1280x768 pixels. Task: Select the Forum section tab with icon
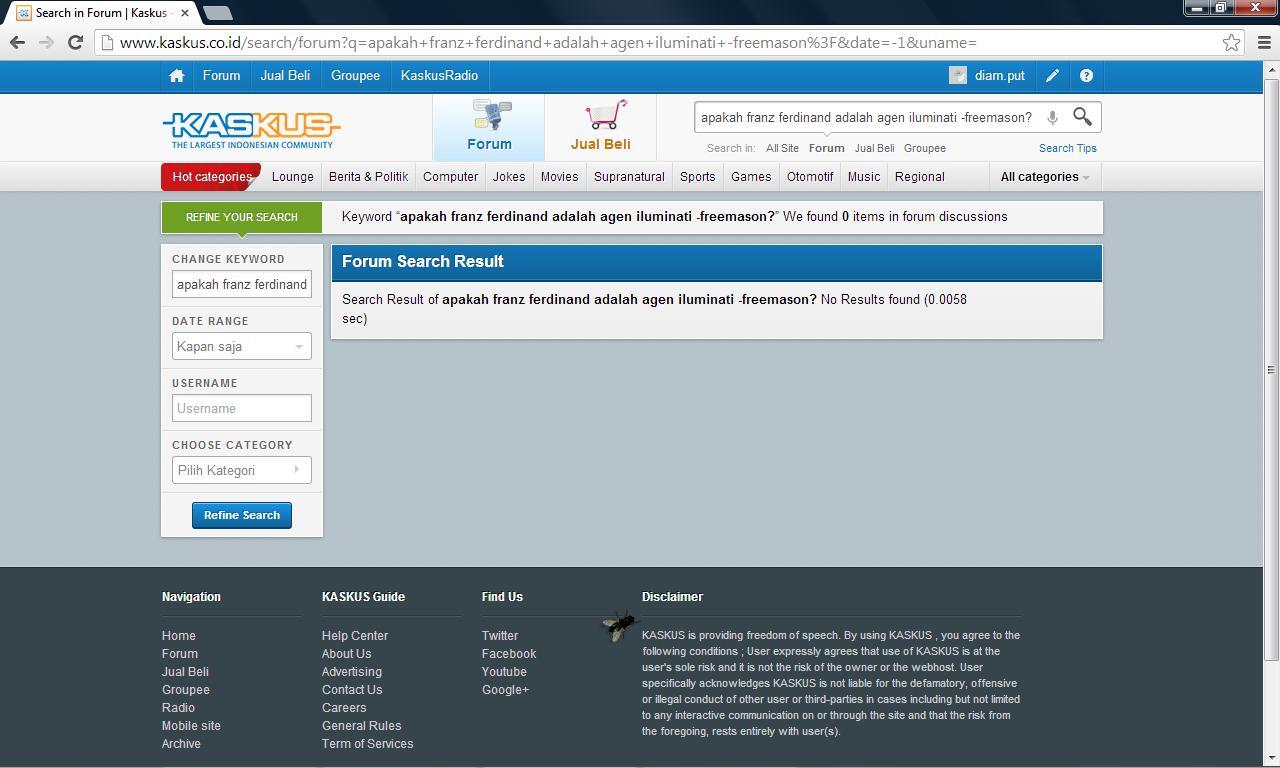tap(489, 127)
